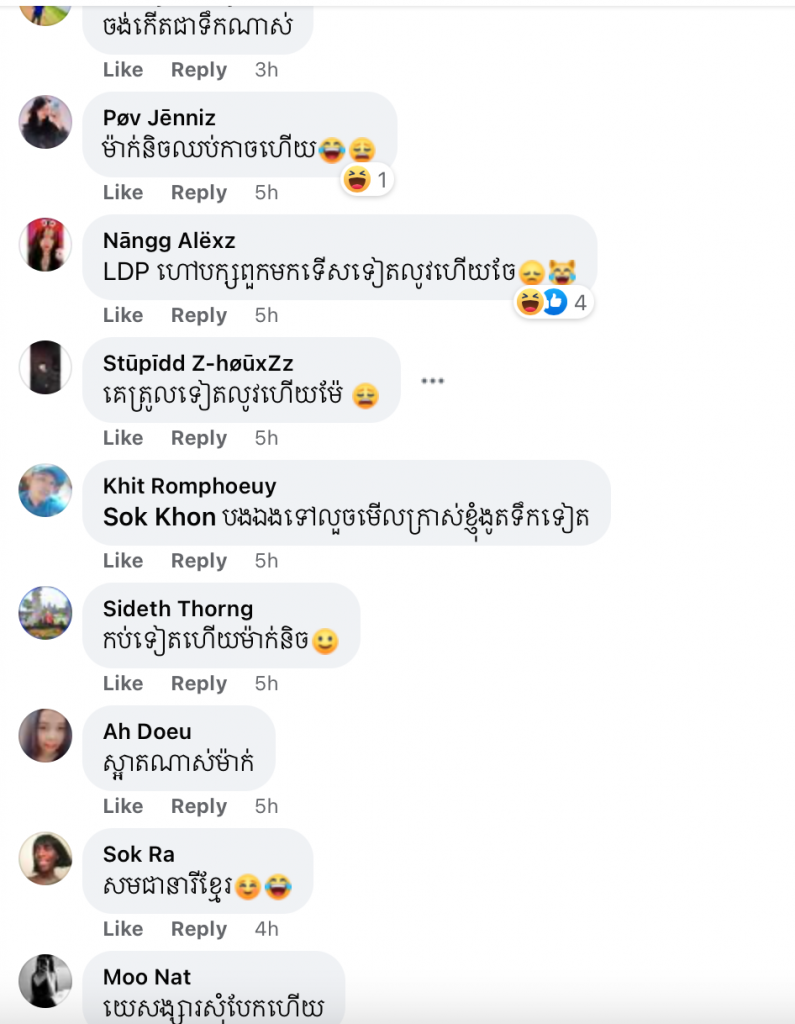The height and width of the screenshot is (1024, 795).
Task: Open reactions badge on Nāngg Alëxz comment
Action: pyautogui.click(x=554, y=302)
